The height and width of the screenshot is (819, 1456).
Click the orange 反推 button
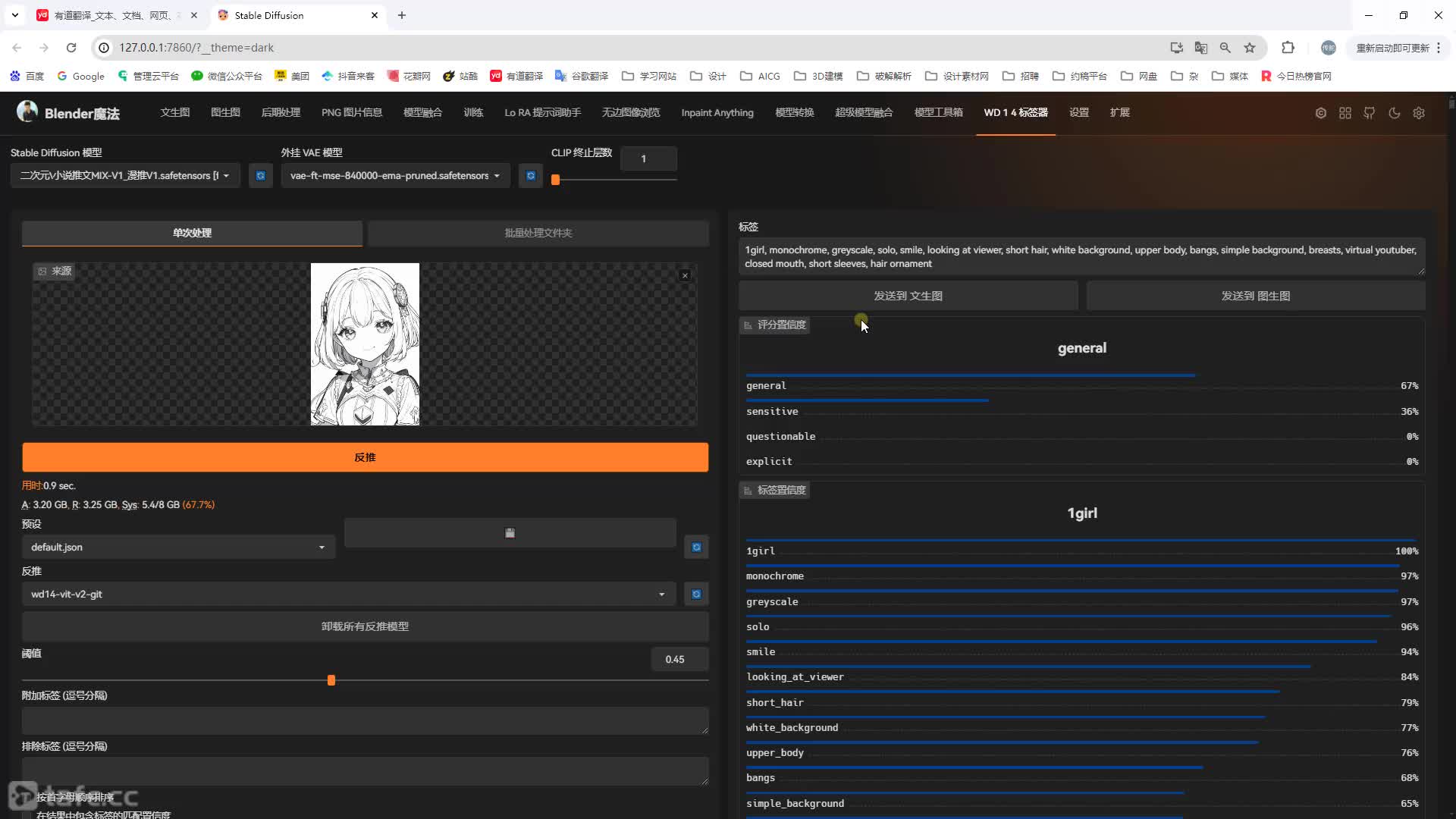[366, 457]
